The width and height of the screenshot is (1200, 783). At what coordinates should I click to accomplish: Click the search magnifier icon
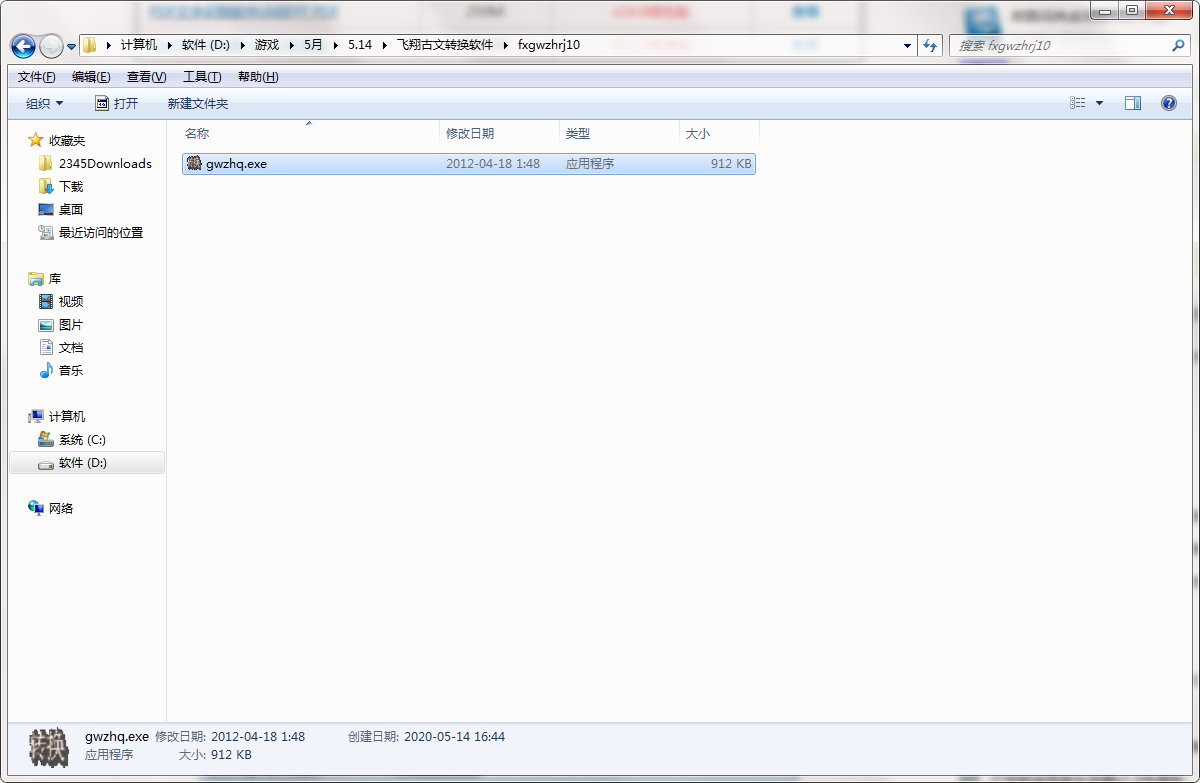[1178, 46]
